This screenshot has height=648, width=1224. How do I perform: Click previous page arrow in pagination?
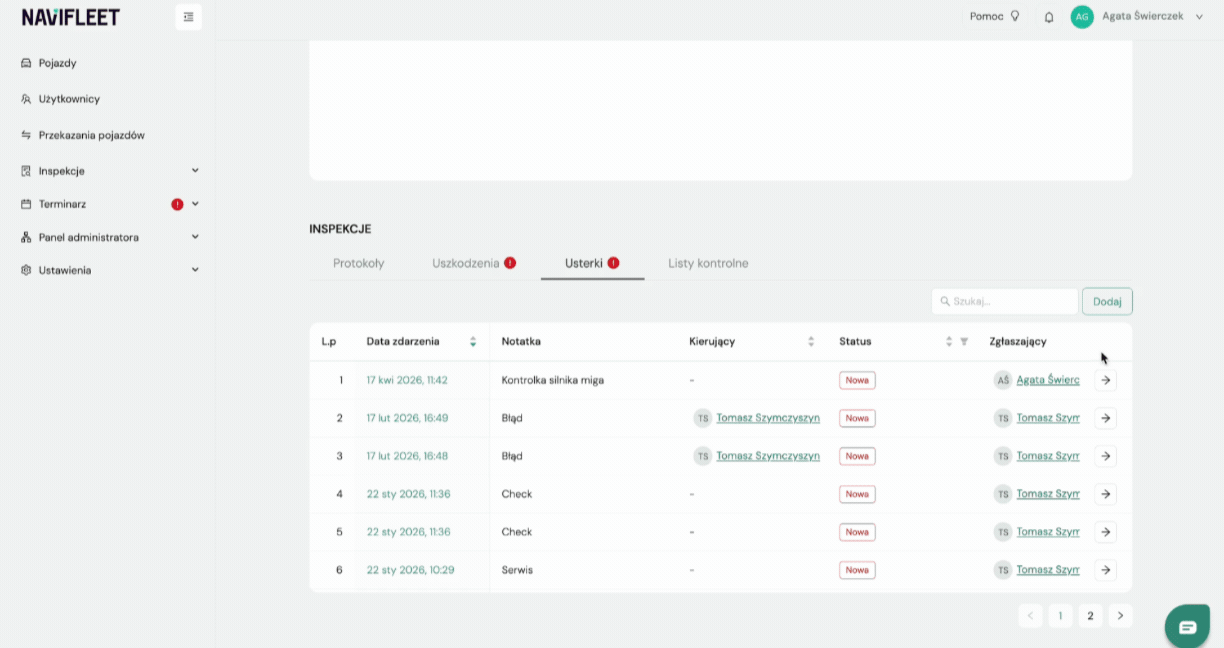(x=1031, y=616)
